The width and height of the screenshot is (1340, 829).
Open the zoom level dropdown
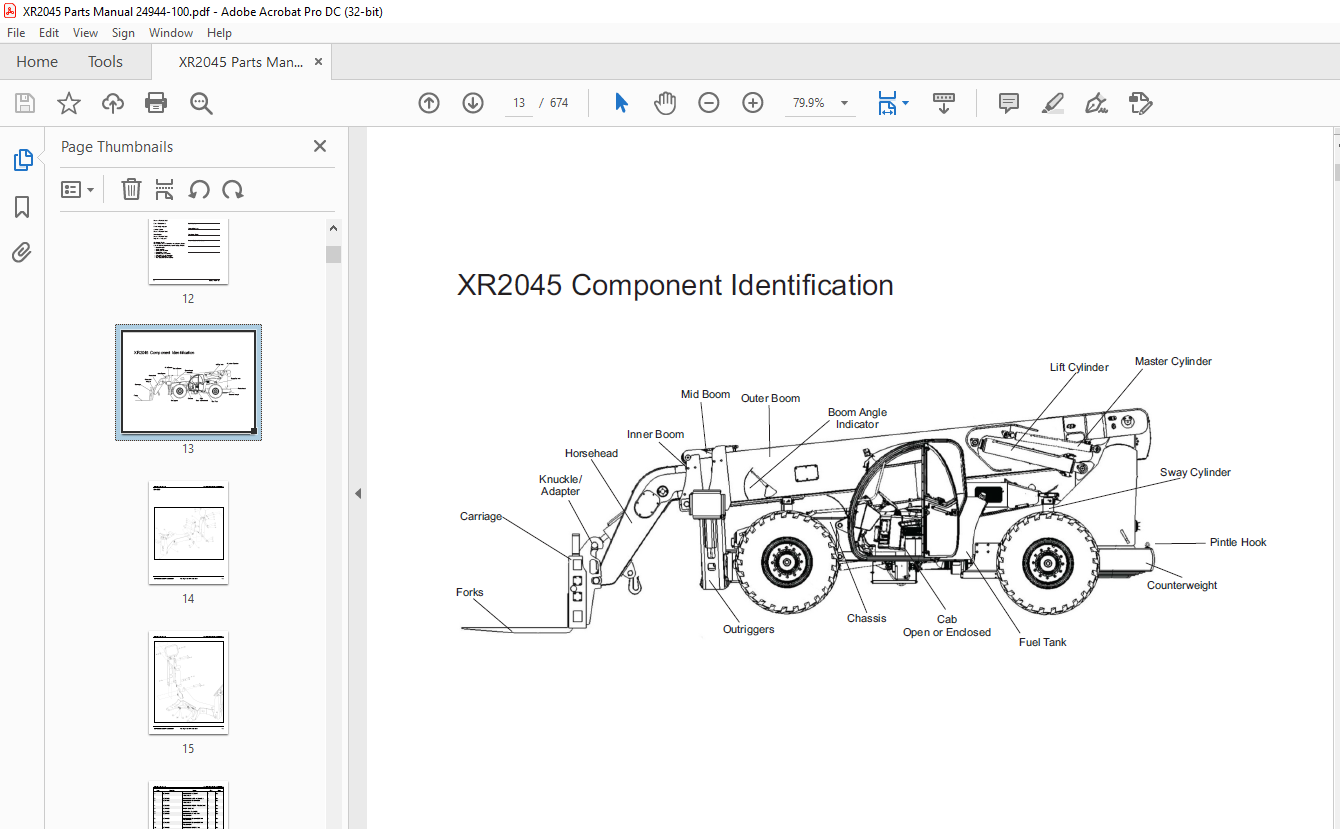pyautogui.click(x=844, y=103)
